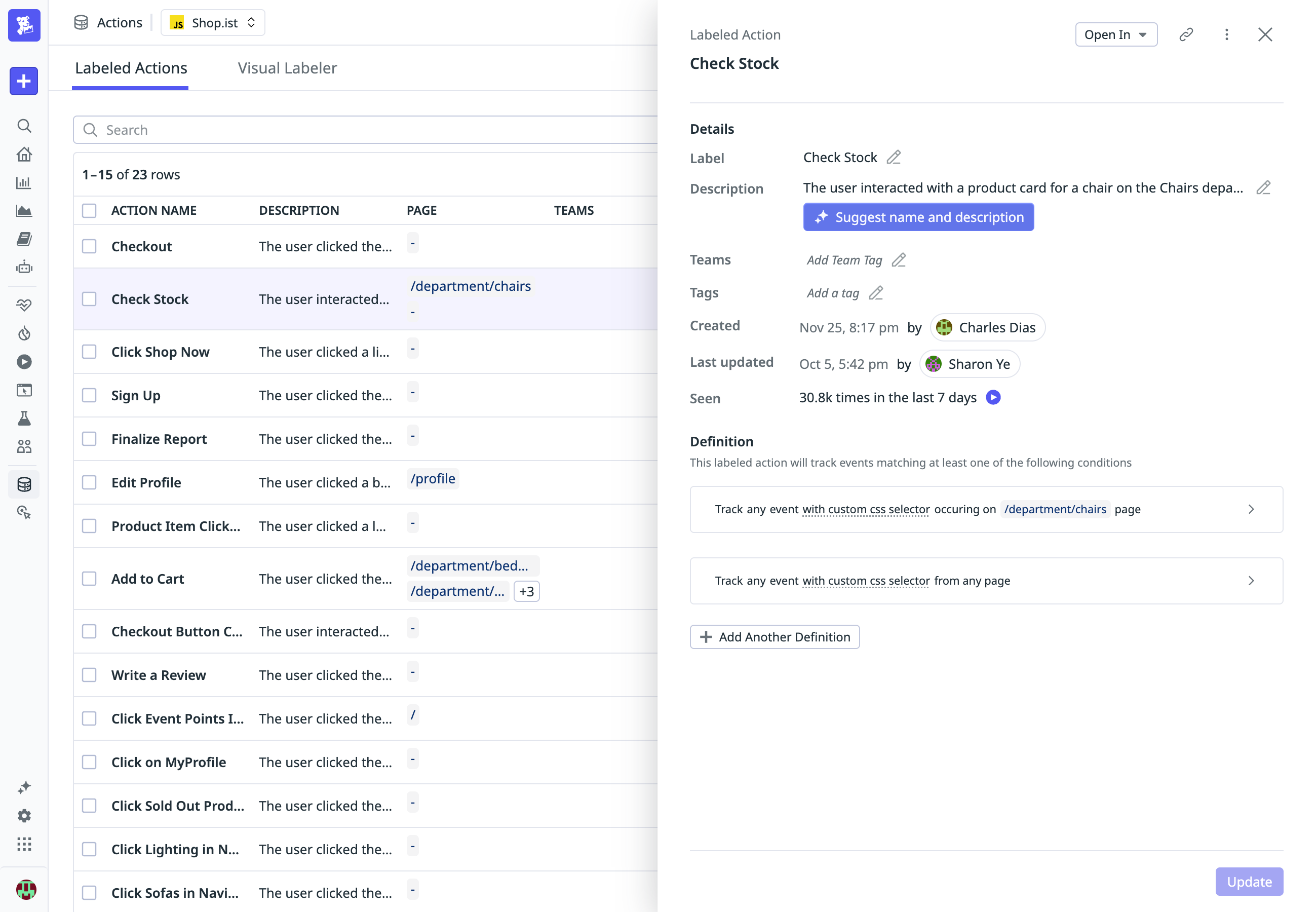This screenshot has height=912, width=1316.
Task: Open the Open In dropdown
Action: coord(1116,35)
